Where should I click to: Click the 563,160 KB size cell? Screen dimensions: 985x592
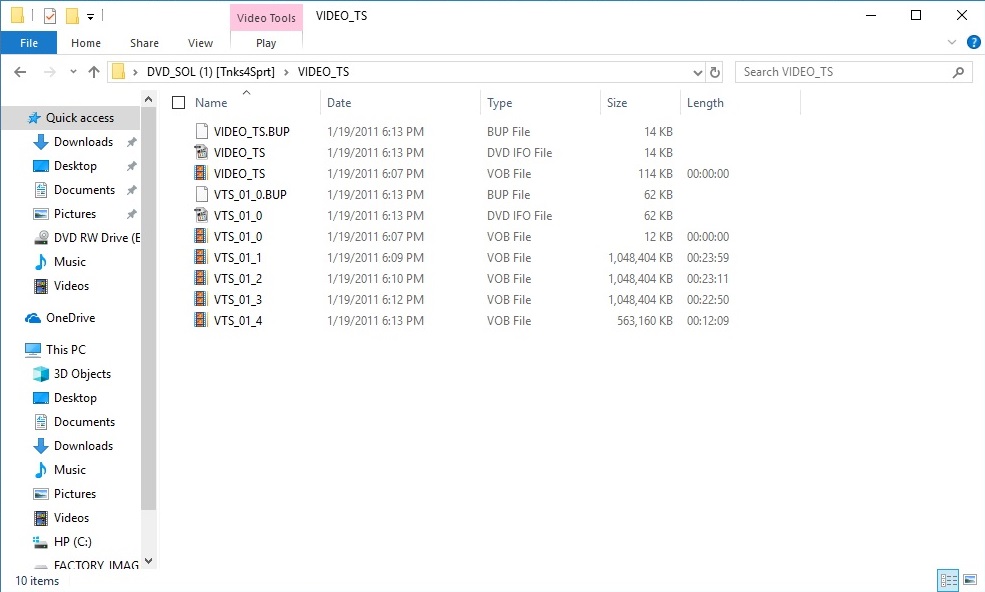(645, 321)
